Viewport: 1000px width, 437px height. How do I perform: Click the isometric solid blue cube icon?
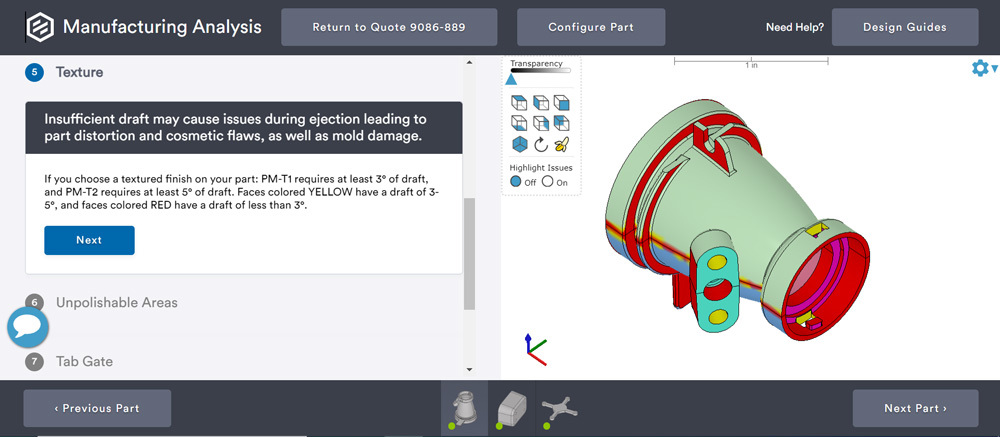click(x=519, y=144)
